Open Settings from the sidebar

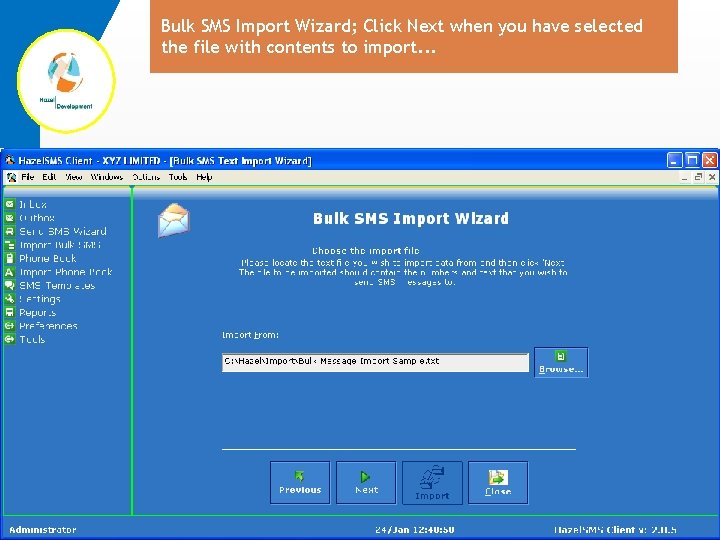pyautogui.click(x=39, y=299)
